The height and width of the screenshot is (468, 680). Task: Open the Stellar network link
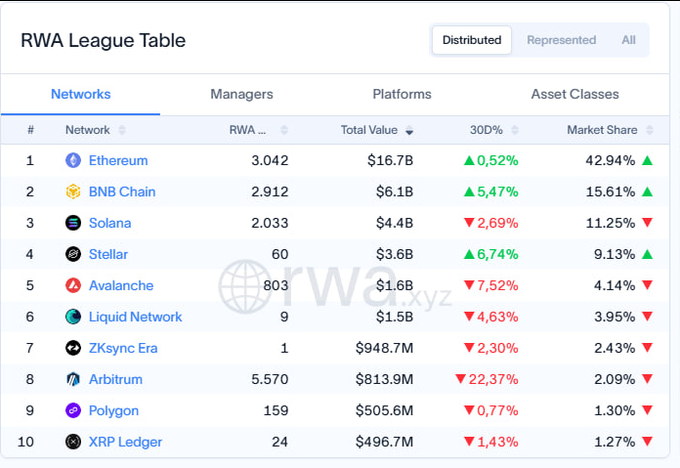108,254
